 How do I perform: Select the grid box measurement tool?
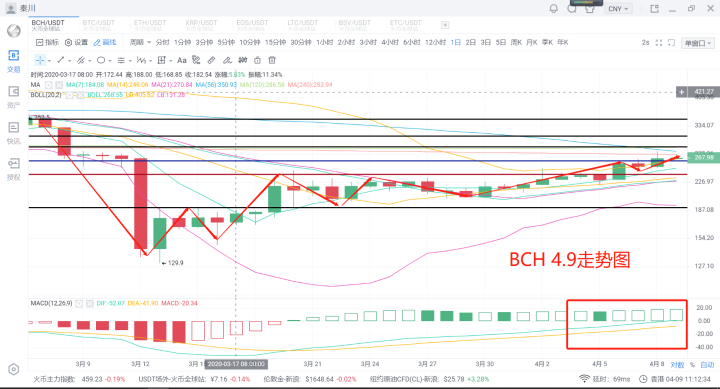[x=161, y=60]
